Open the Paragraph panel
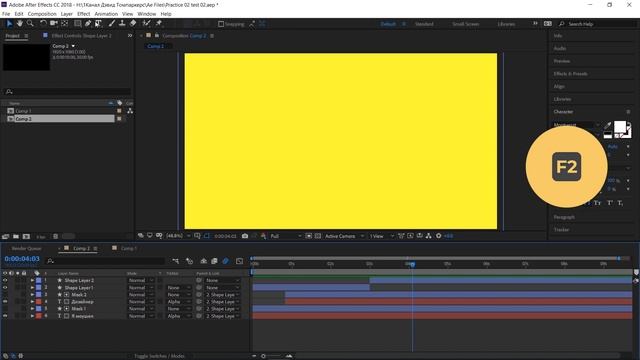The image size is (640, 360). click(564, 217)
